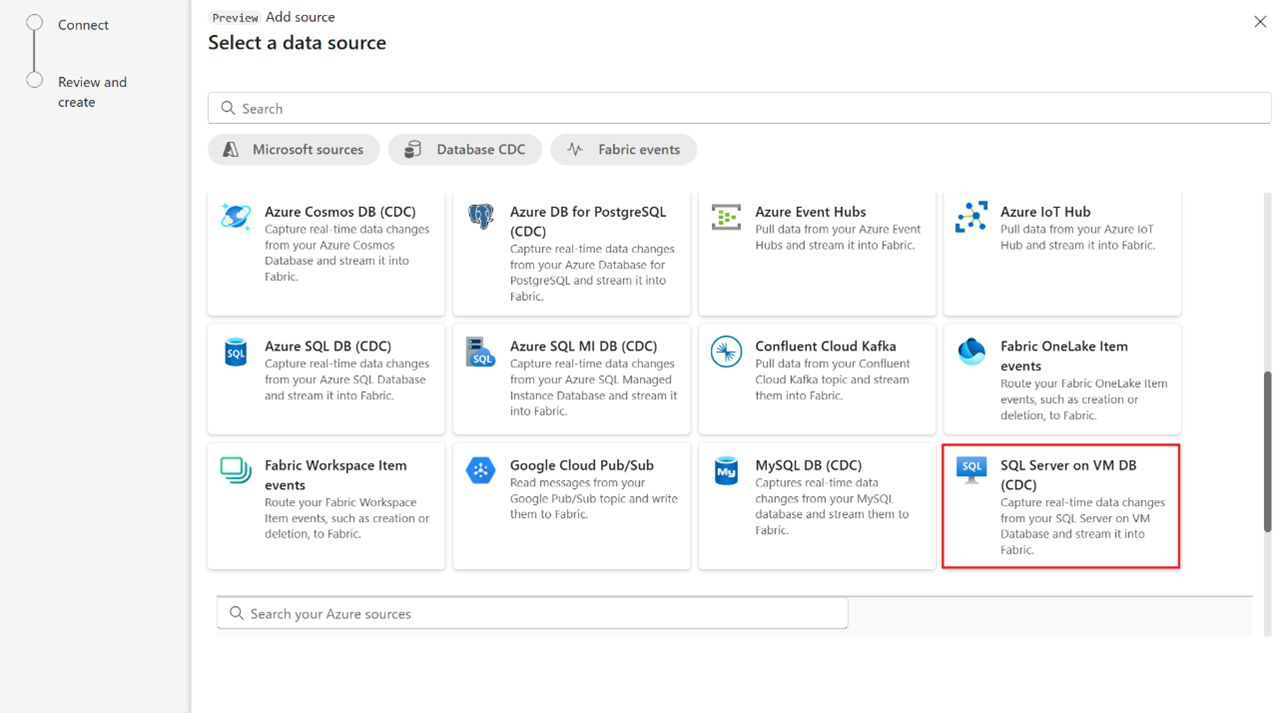Image resolution: width=1274 pixels, height=713 pixels.
Task: Click the Azure SQL DB (CDC) icon
Action: click(x=235, y=351)
